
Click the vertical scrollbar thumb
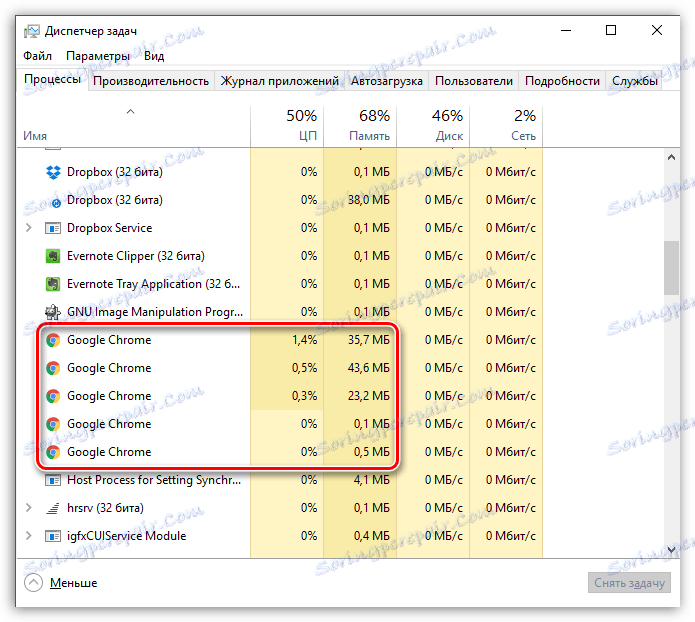(672, 268)
